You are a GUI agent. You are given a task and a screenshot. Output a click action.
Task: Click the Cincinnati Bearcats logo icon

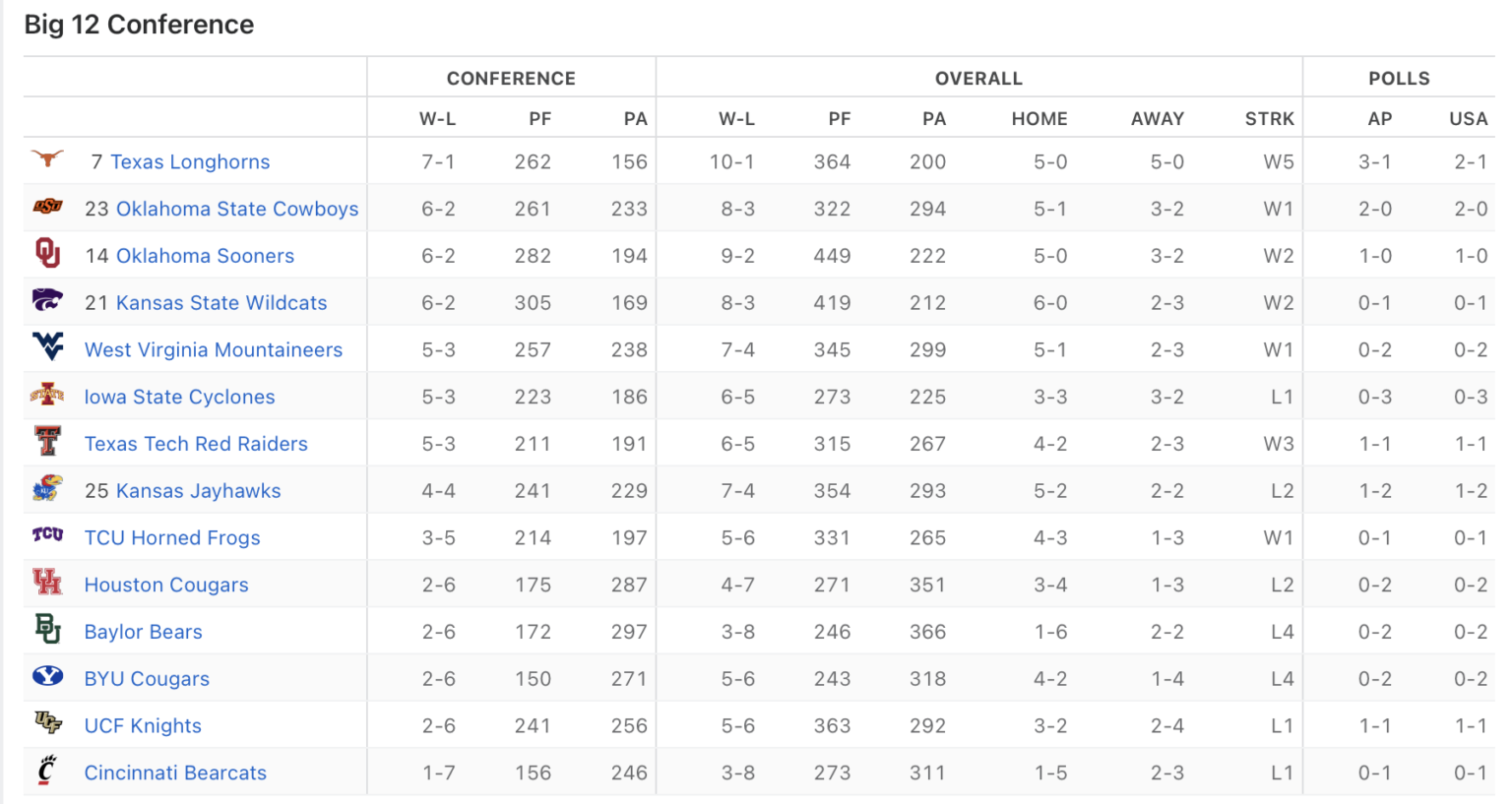click(47, 771)
